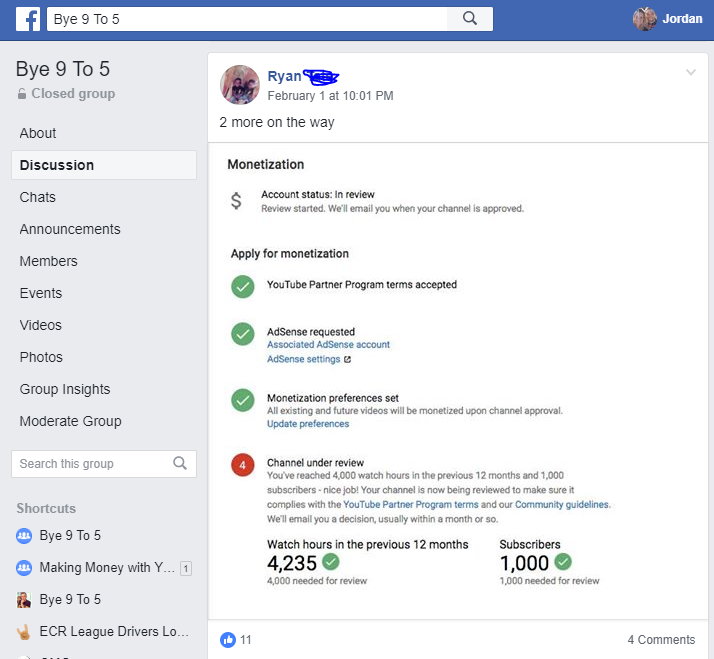This screenshot has width=714, height=659.
Task: View Group Insights
Action: (65, 389)
